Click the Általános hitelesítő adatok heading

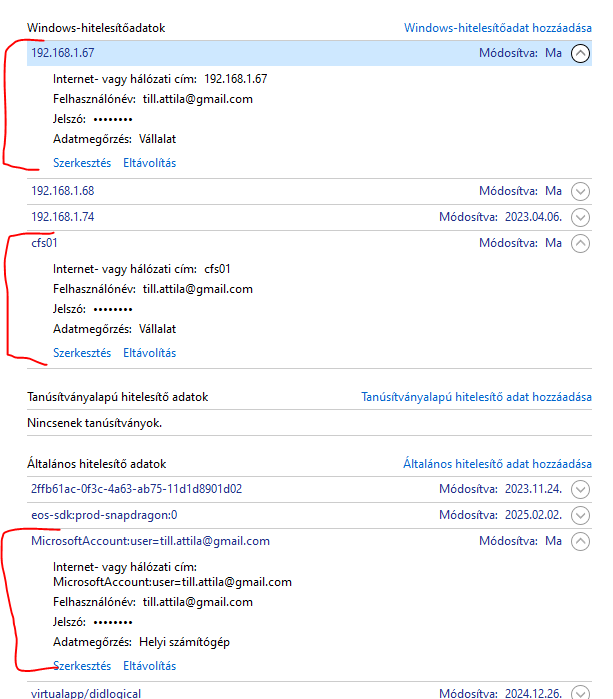[x=96, y=464]
